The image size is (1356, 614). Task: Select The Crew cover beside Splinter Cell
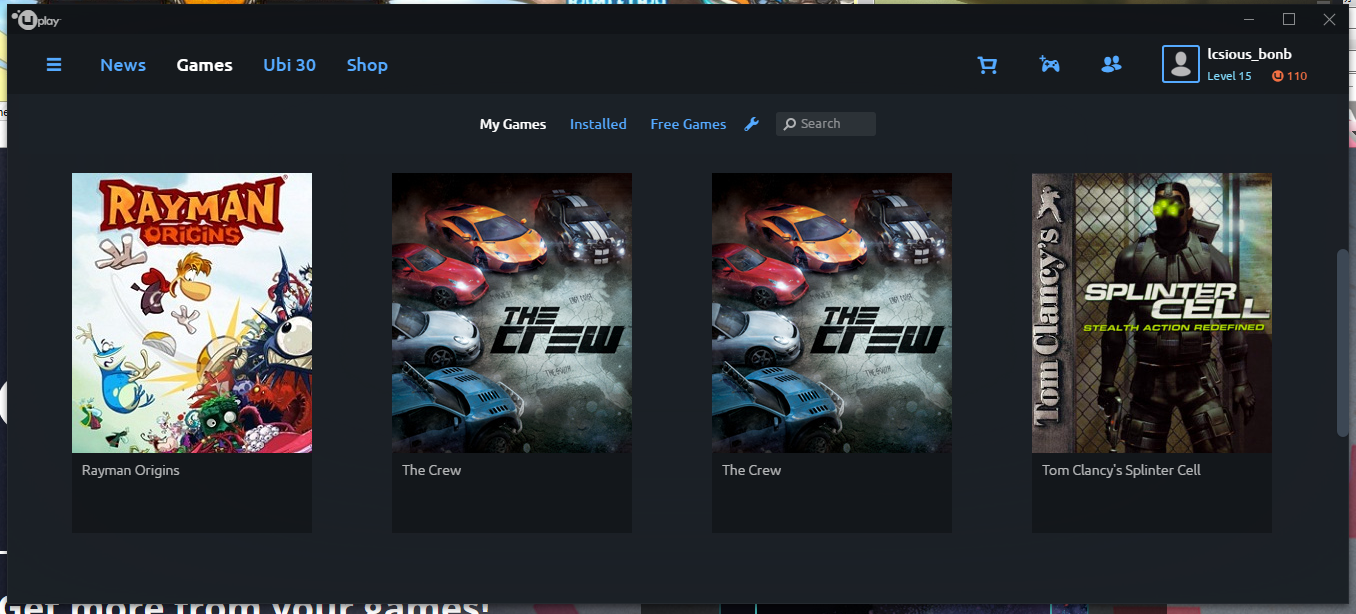coord(832,313)
